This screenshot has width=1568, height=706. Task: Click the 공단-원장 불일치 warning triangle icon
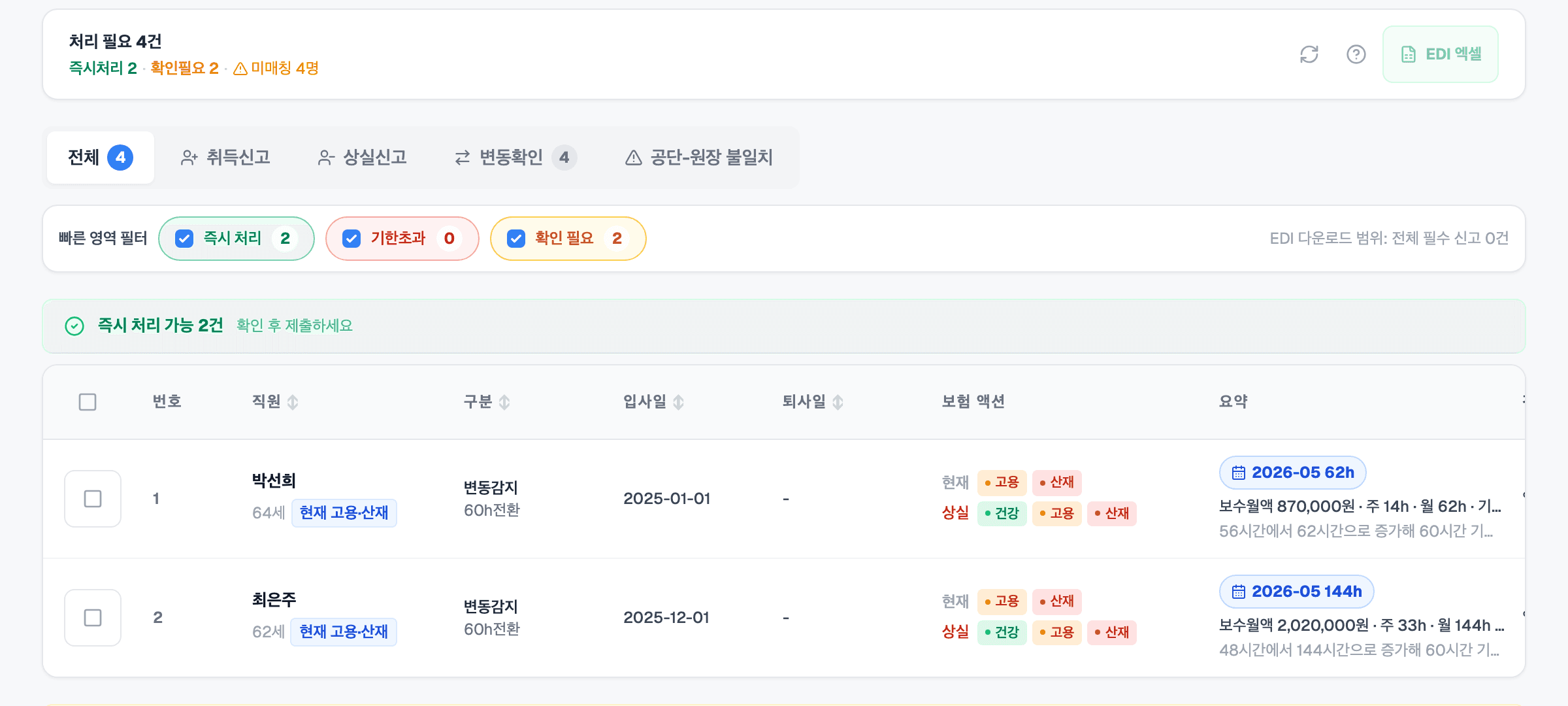[634, 158]
